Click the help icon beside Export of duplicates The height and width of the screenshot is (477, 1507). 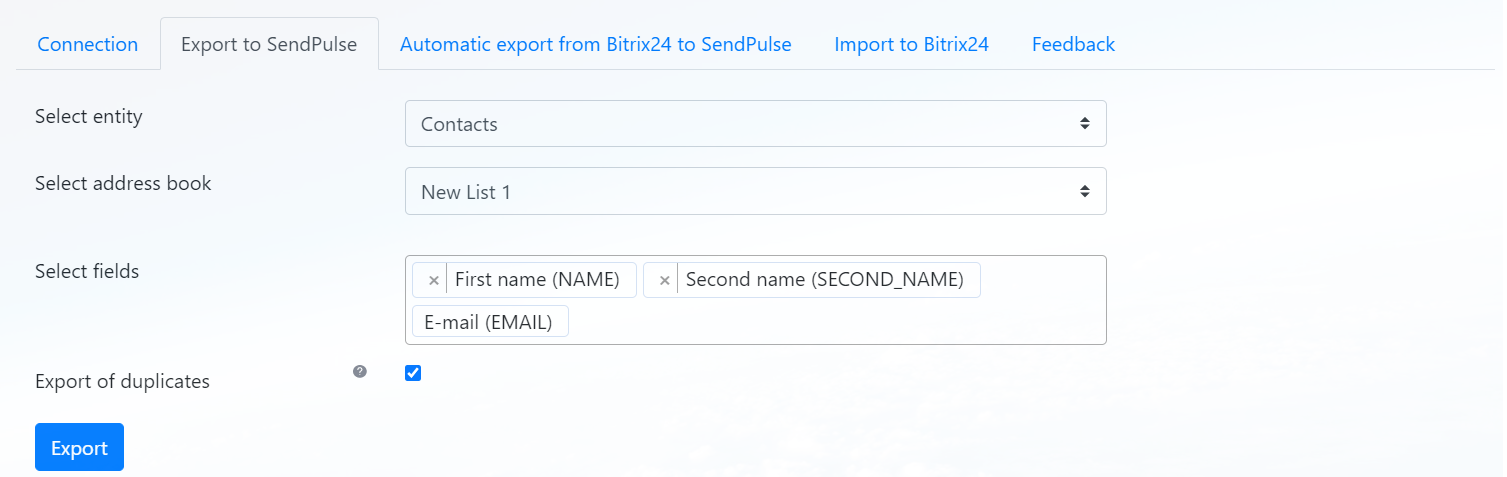click(x=360, y=372)
